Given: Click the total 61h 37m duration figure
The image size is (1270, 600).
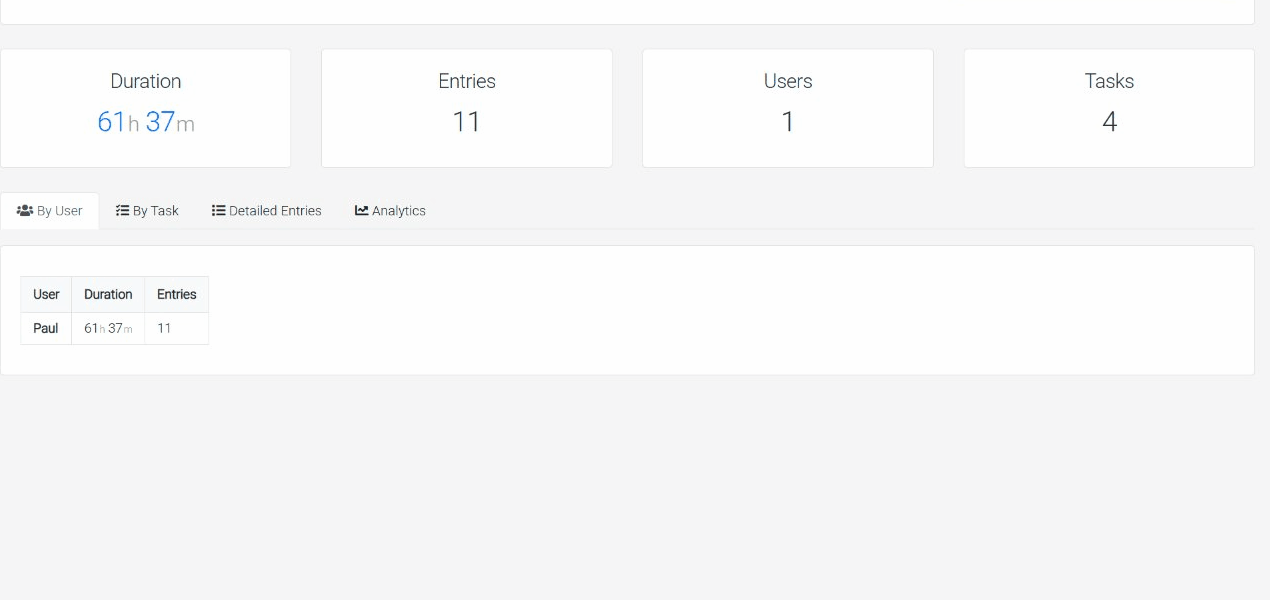Looking at the screenshot, I should [145, 122].
